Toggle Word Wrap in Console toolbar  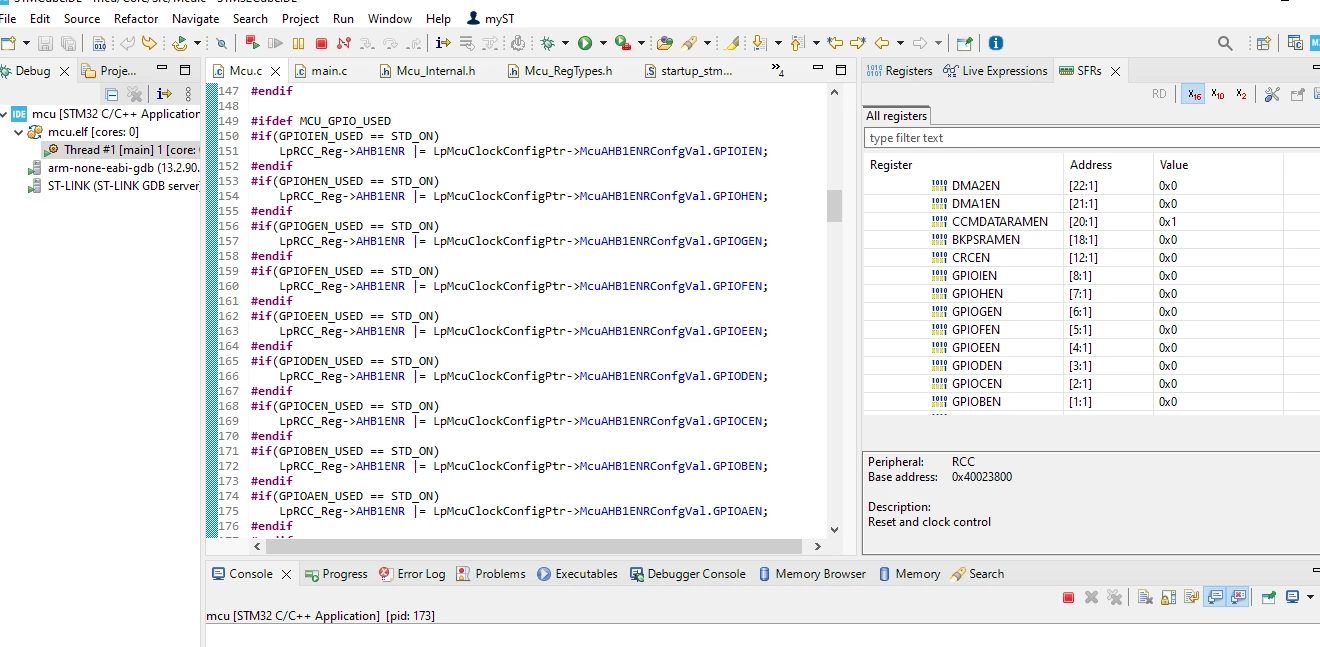pyautogui.click(x=1191, y=597)
